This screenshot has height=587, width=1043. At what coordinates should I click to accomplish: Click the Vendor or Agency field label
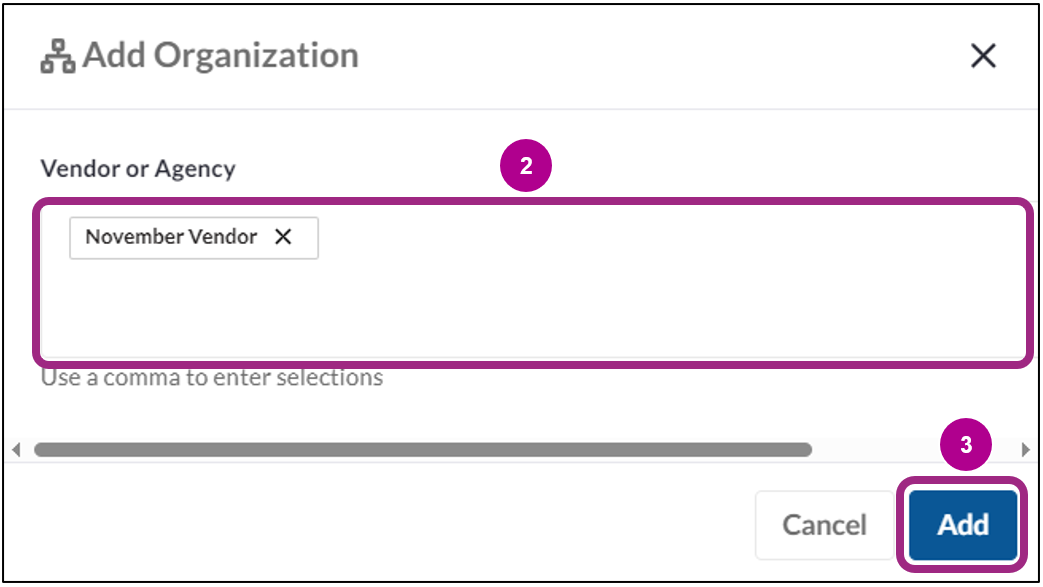(137, 169)
